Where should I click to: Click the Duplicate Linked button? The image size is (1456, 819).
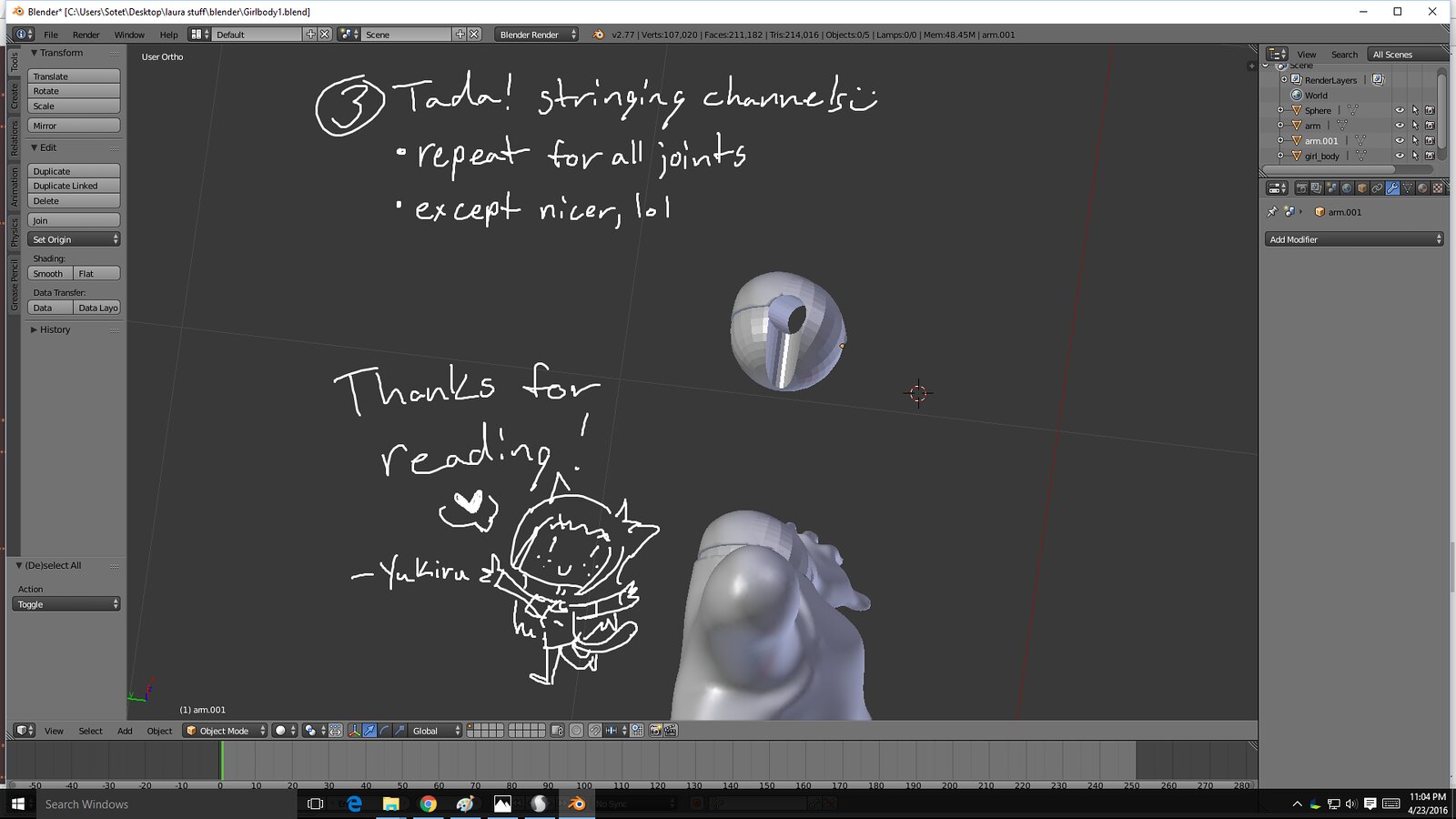[74, 186]
